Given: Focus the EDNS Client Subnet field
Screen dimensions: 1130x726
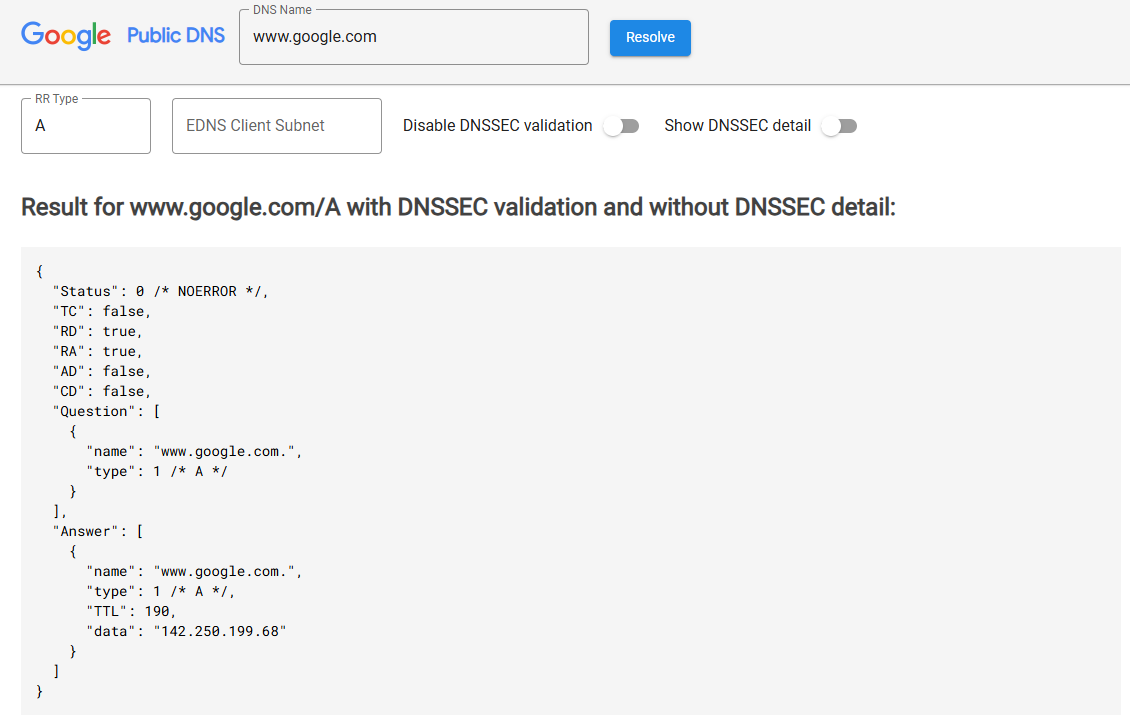Looking at the screenshot, I should coord(277,125).
